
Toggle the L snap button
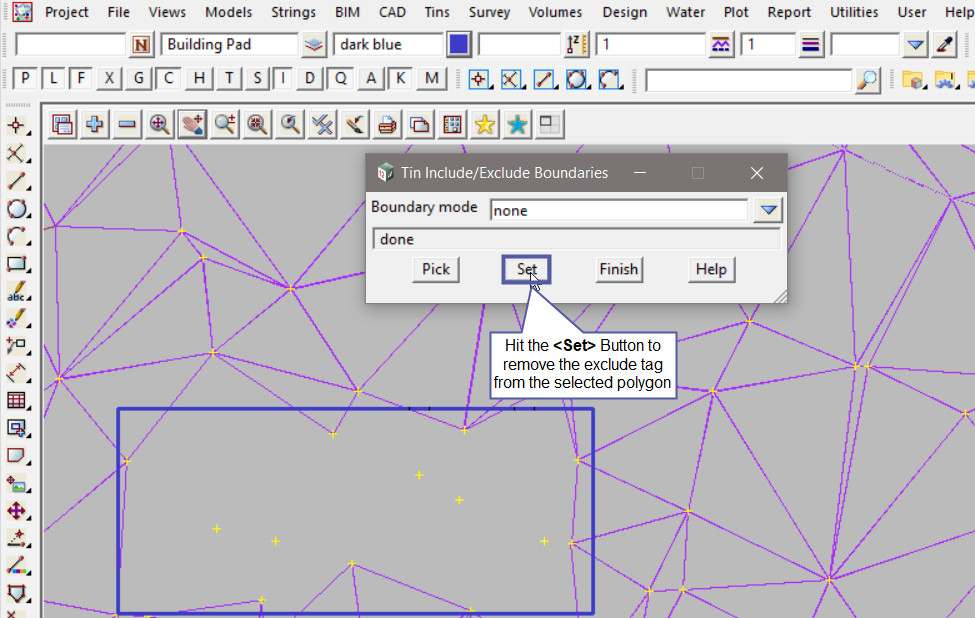point(53,78)
